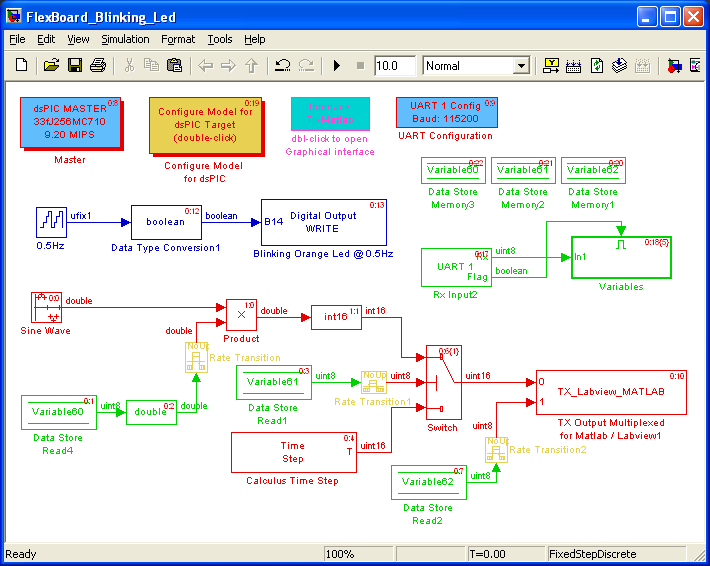Open the Format menu

[x=178, y=39]
